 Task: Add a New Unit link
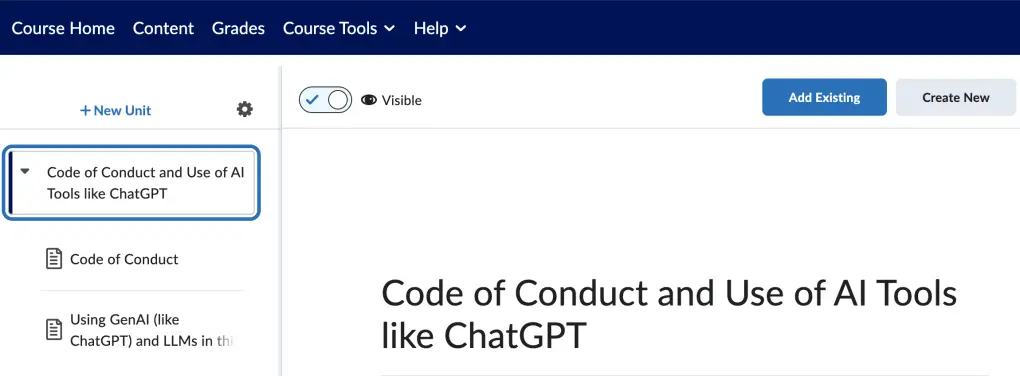click(115, 111)
